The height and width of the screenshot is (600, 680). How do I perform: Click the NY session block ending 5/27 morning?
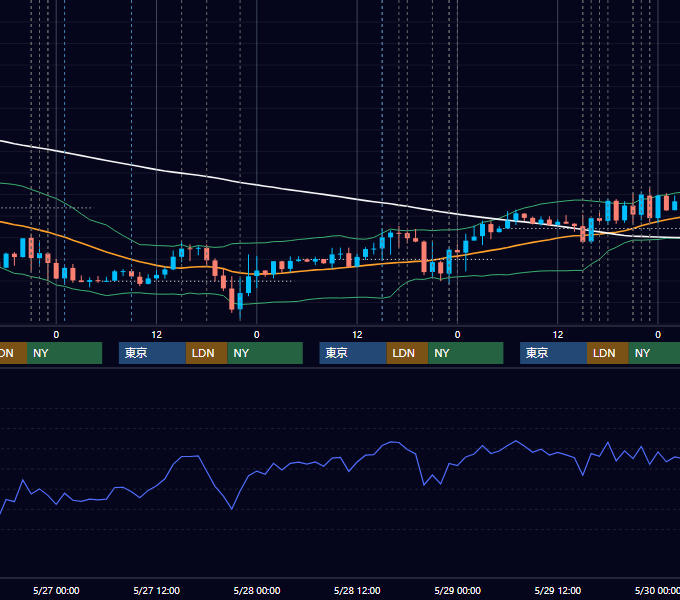click(x=64, y=353)
